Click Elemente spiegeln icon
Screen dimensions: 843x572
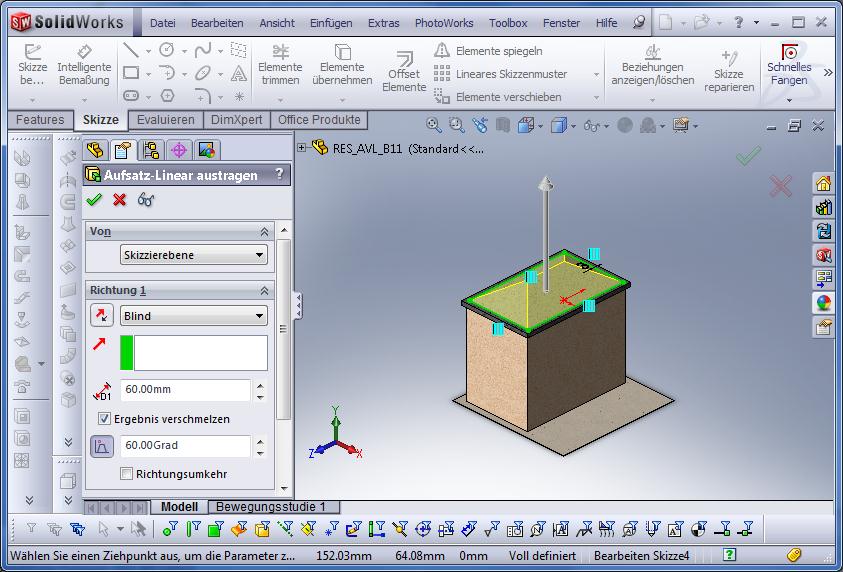[x=442, y=51]
